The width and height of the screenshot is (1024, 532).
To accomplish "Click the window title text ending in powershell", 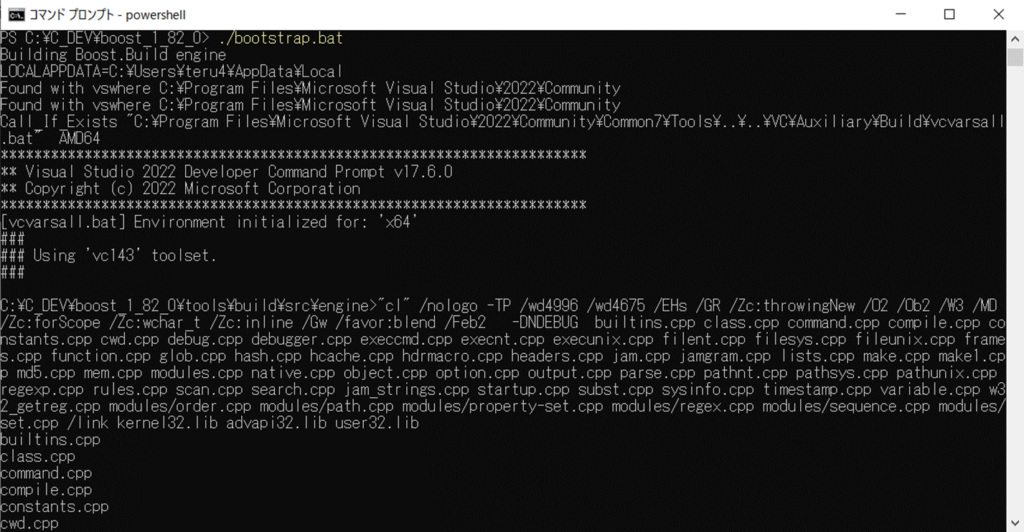I will (x=106, y=14).
